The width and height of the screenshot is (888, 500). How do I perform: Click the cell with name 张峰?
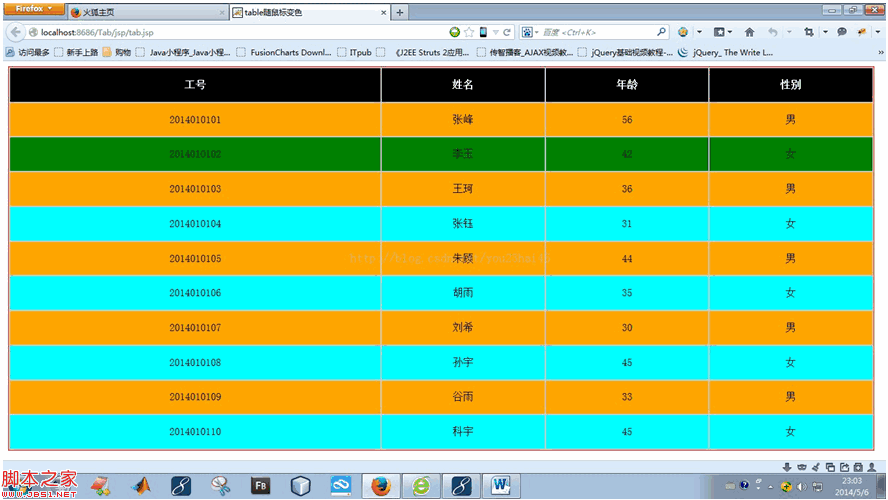click(462, 120)
